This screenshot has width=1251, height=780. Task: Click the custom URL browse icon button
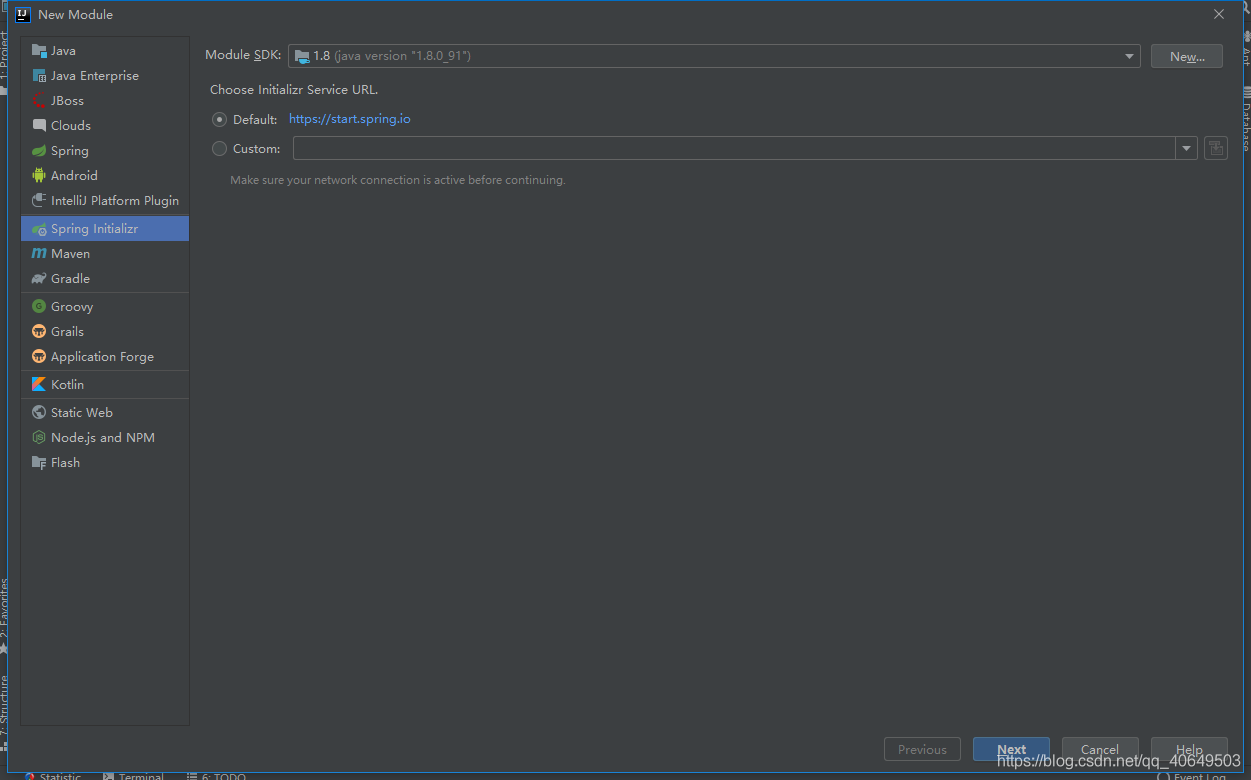(x=1216, y=148)
